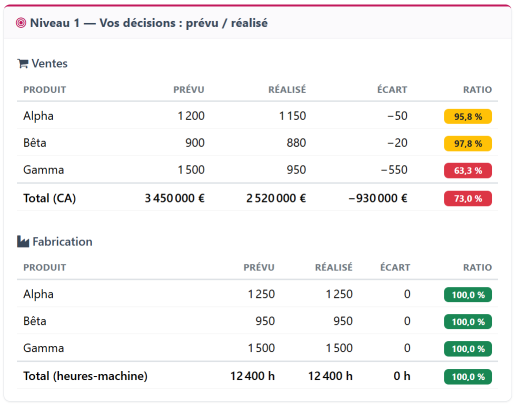Click the yellow 97,8 % ratio badge

(468, 143)
